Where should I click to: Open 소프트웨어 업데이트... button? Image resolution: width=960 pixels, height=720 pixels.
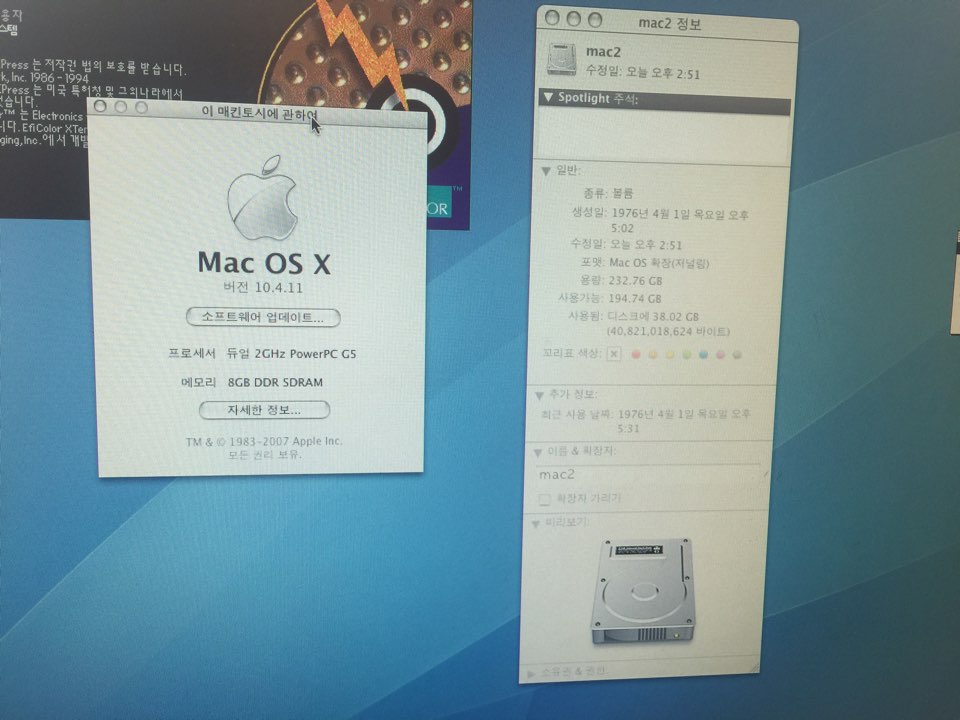tap(263, 318)
